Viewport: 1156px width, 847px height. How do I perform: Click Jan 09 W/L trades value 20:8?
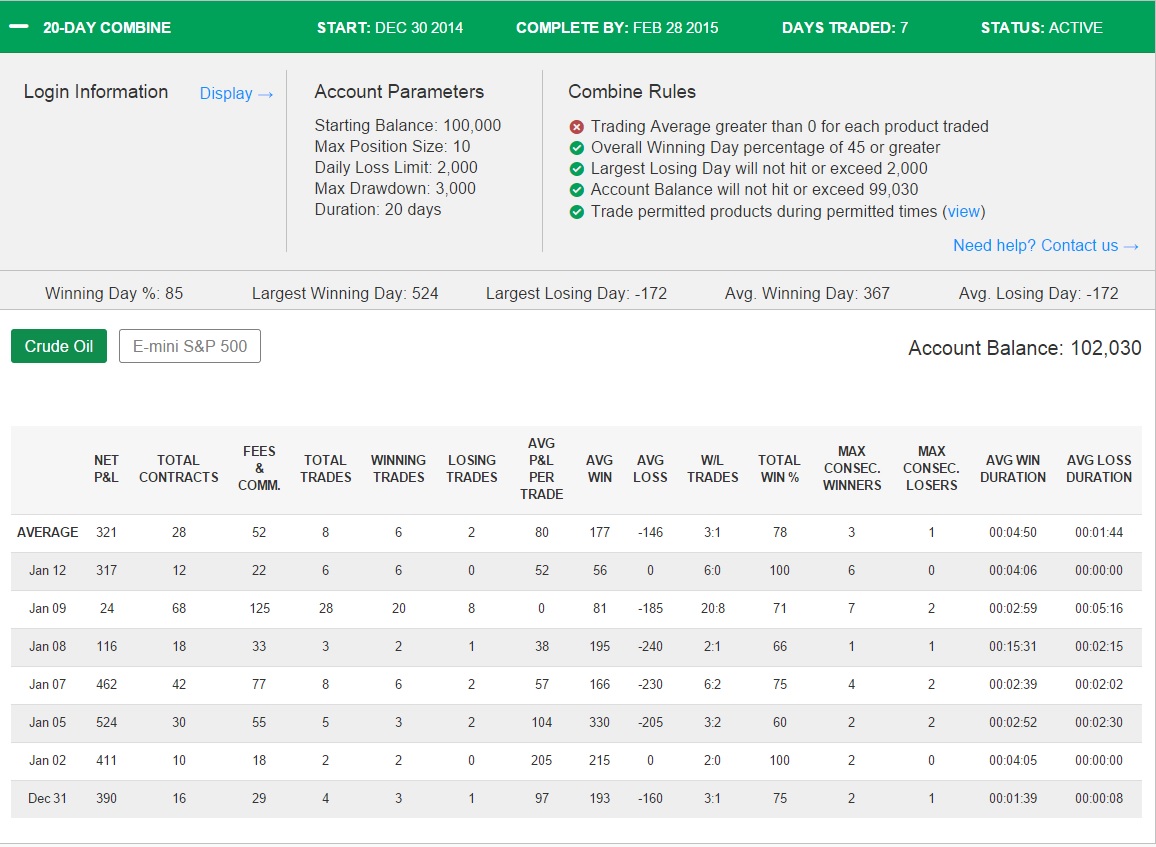712,608
